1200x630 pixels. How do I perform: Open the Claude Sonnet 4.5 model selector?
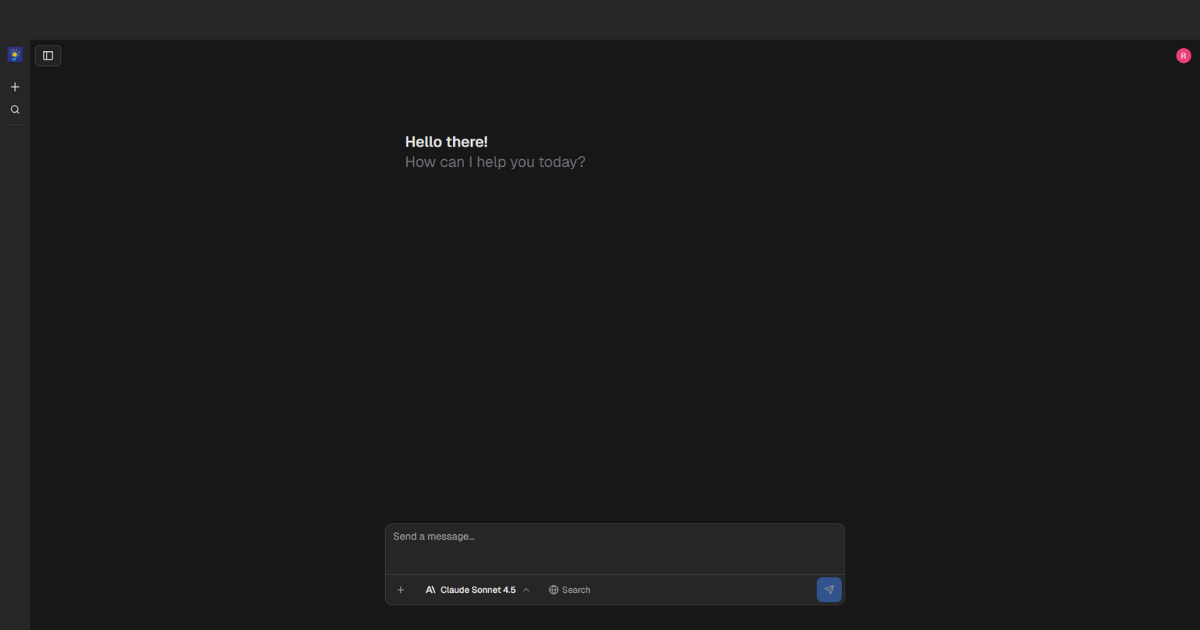(477, 590)
